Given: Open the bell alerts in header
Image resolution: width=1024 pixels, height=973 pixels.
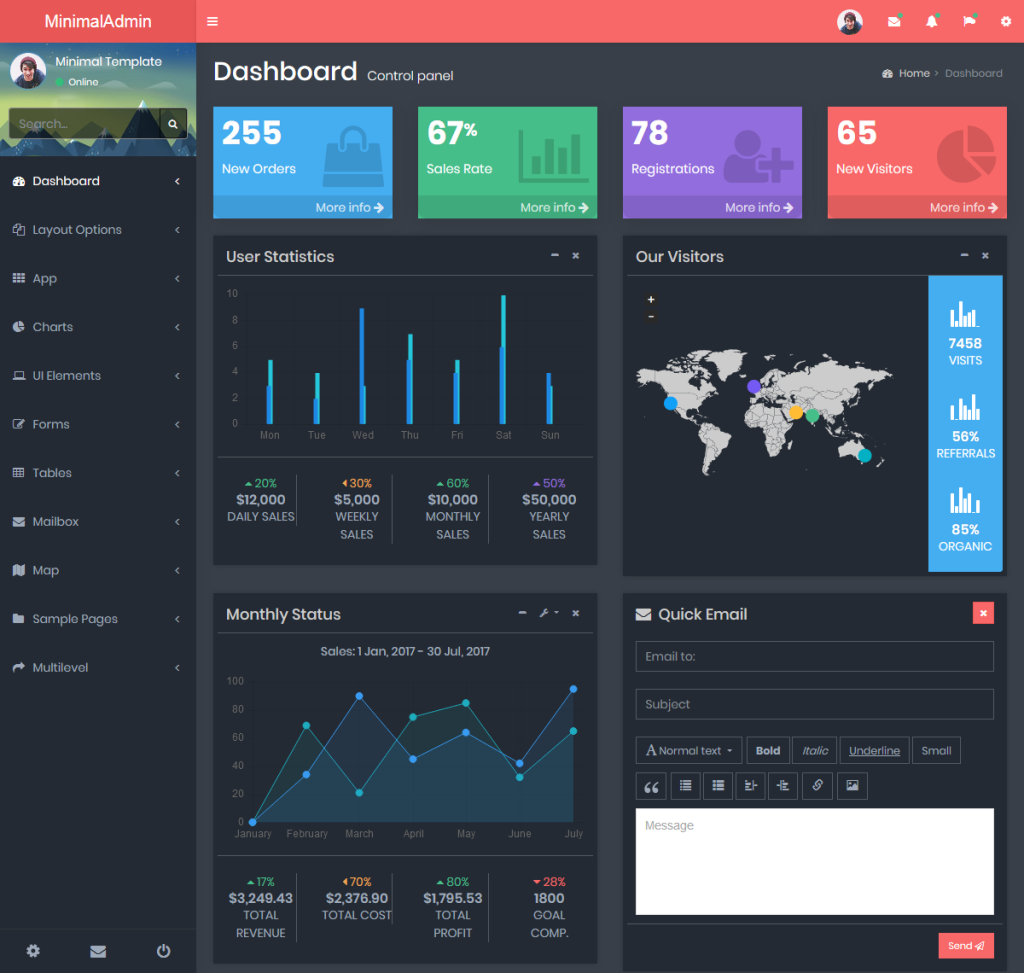Looking at the screenshot, I should [932, 22].
